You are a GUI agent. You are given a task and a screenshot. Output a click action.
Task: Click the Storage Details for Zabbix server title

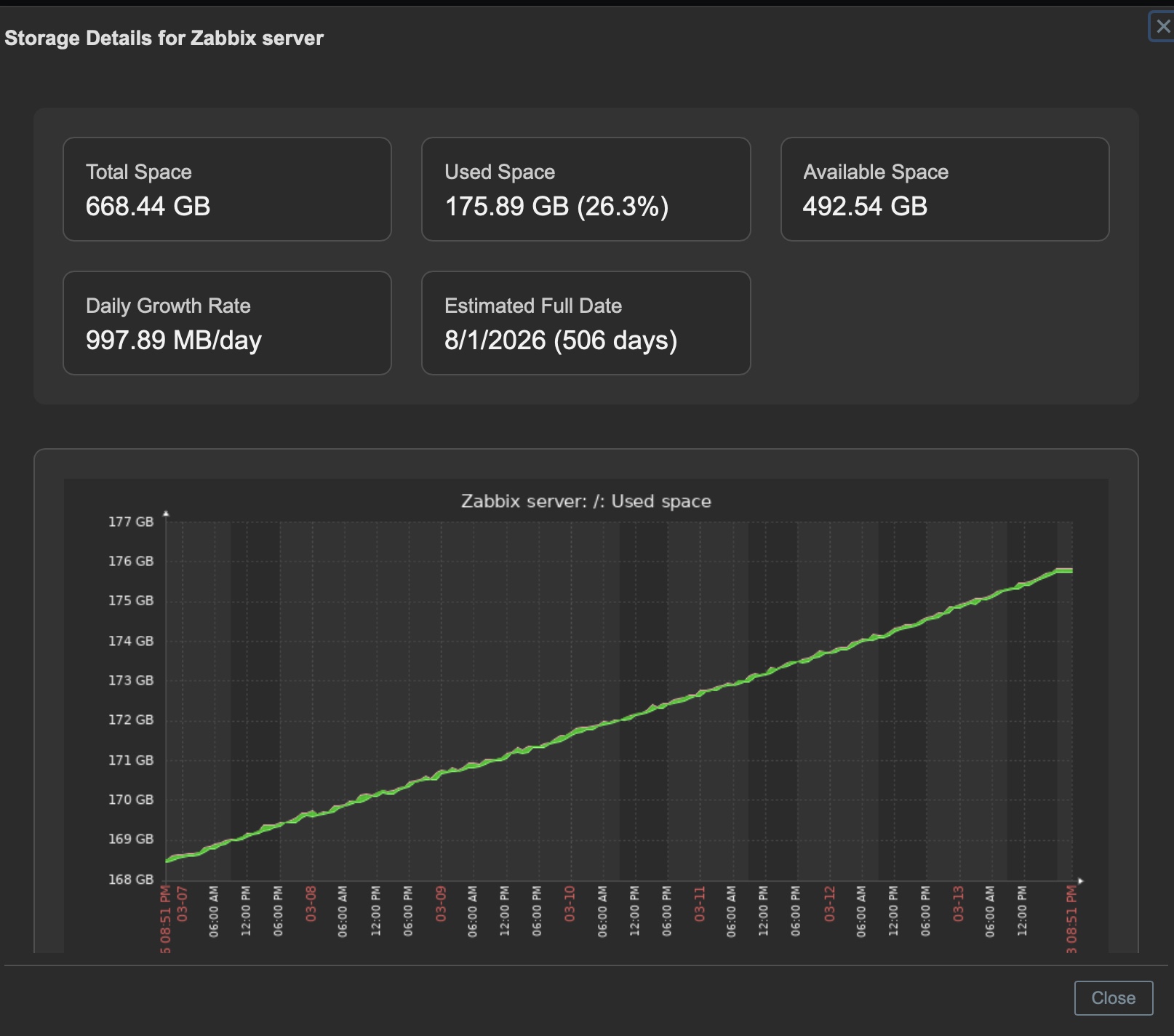(163, 38)
